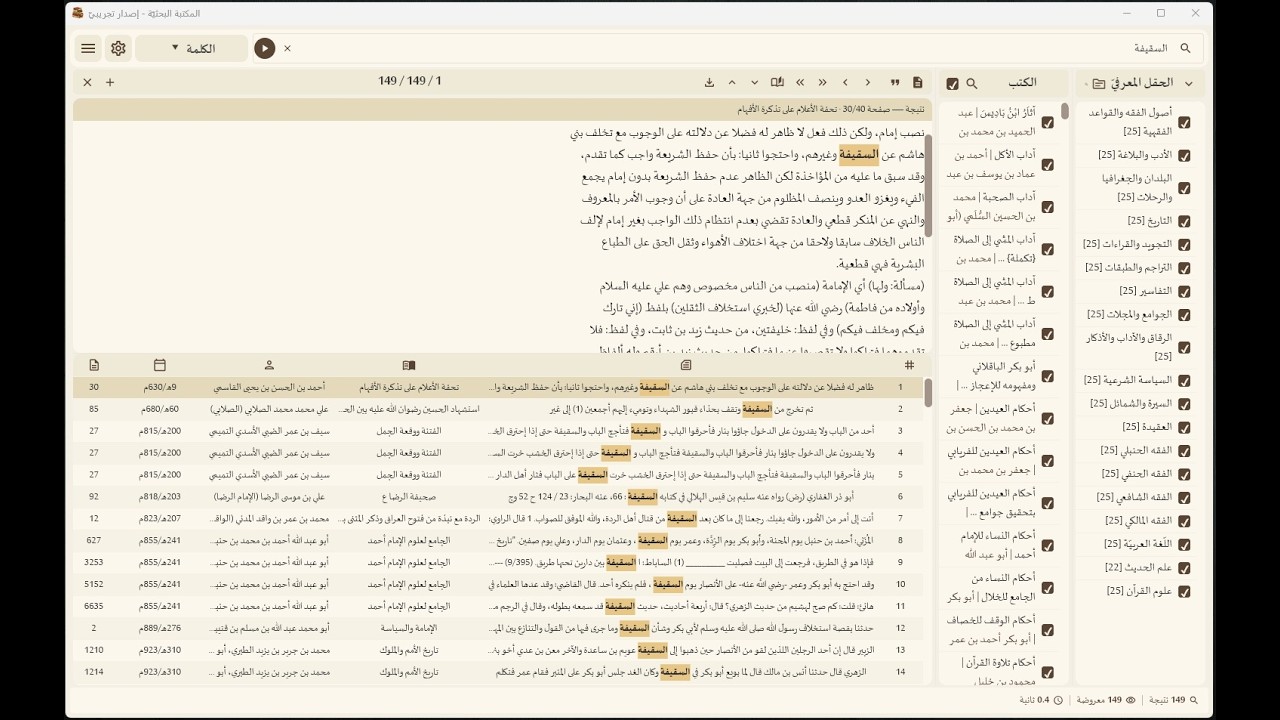This screenshot has height=720, width=1280.
Task: Click the folder icon beside الحقل المعرفي
Action: coord(1099,84)
